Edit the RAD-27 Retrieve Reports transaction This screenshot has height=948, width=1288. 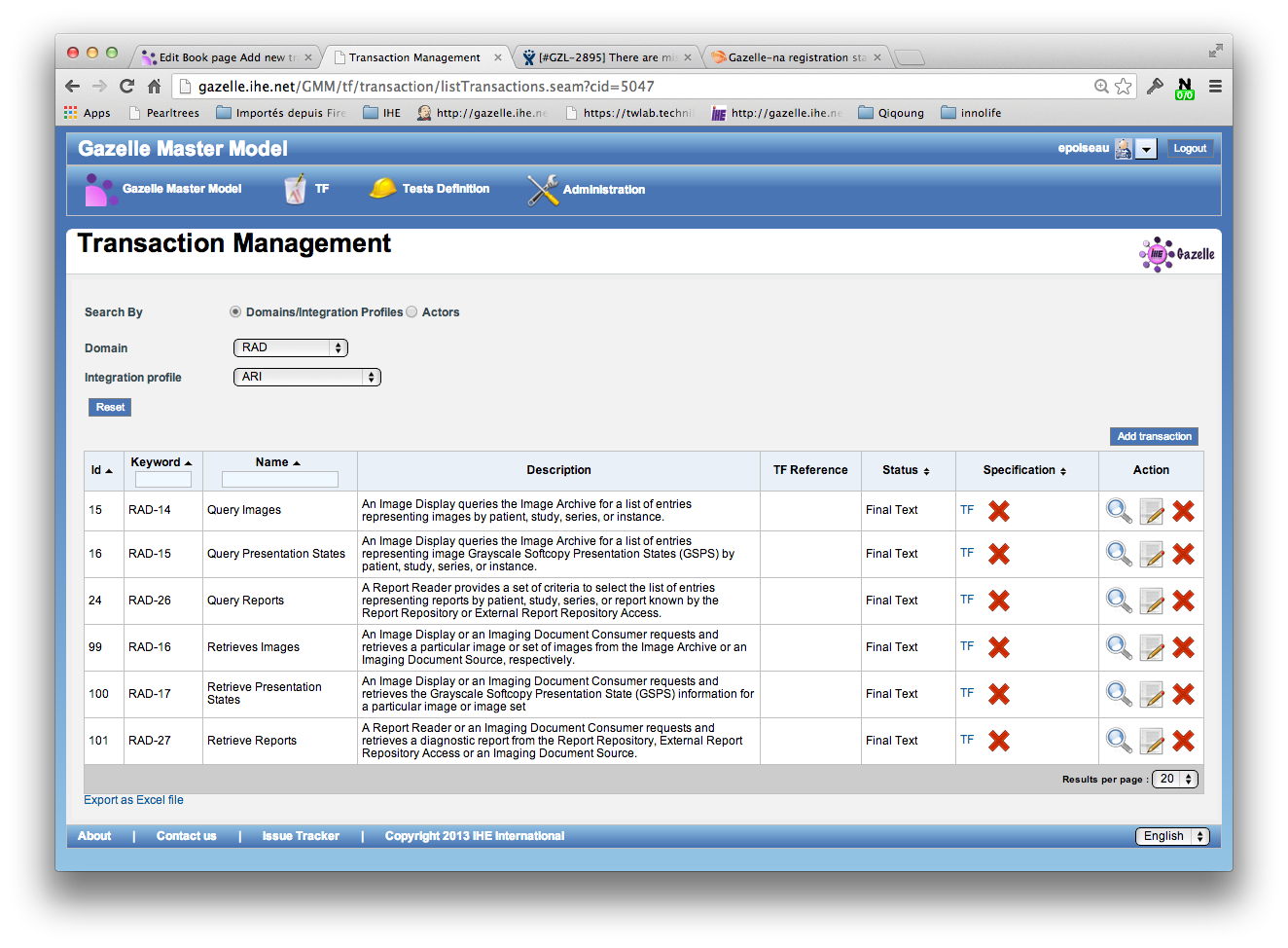click(x=1152, y=741)
